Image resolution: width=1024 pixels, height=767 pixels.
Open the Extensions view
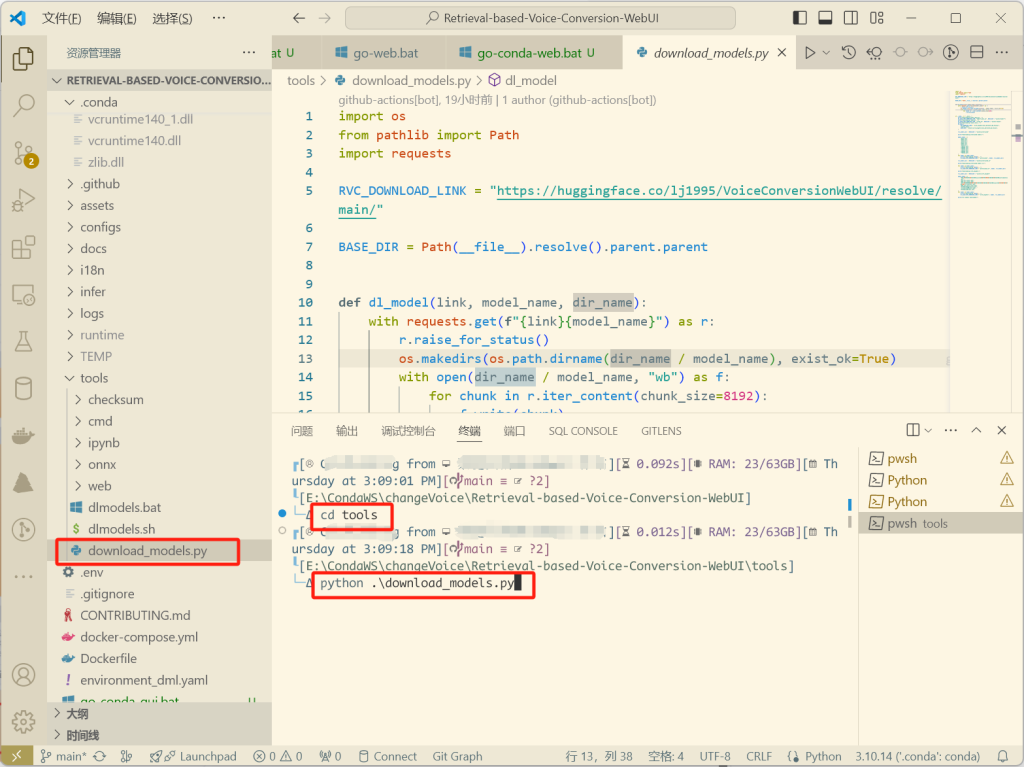pyautogui.click(x=24, y=248)
